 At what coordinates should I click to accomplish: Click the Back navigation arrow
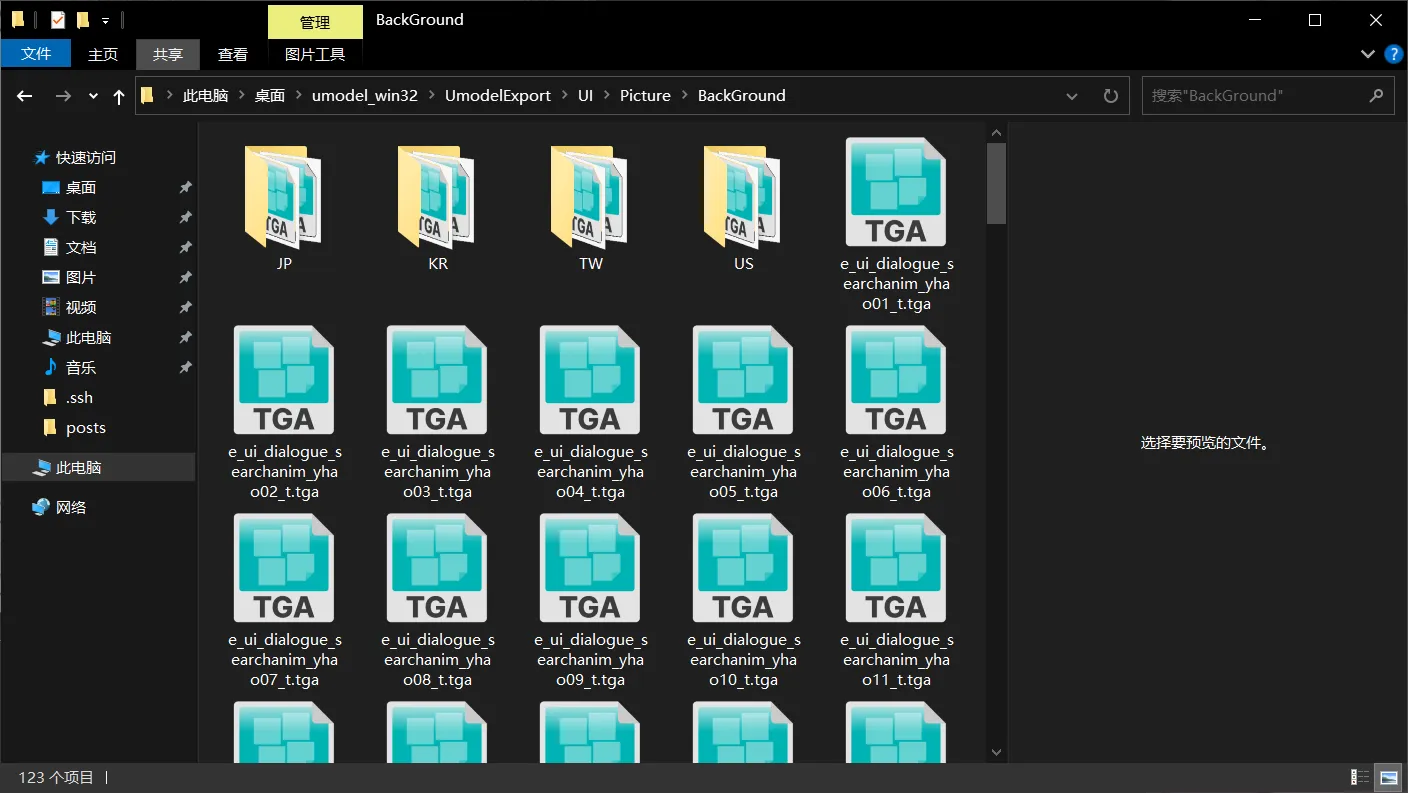25,96
